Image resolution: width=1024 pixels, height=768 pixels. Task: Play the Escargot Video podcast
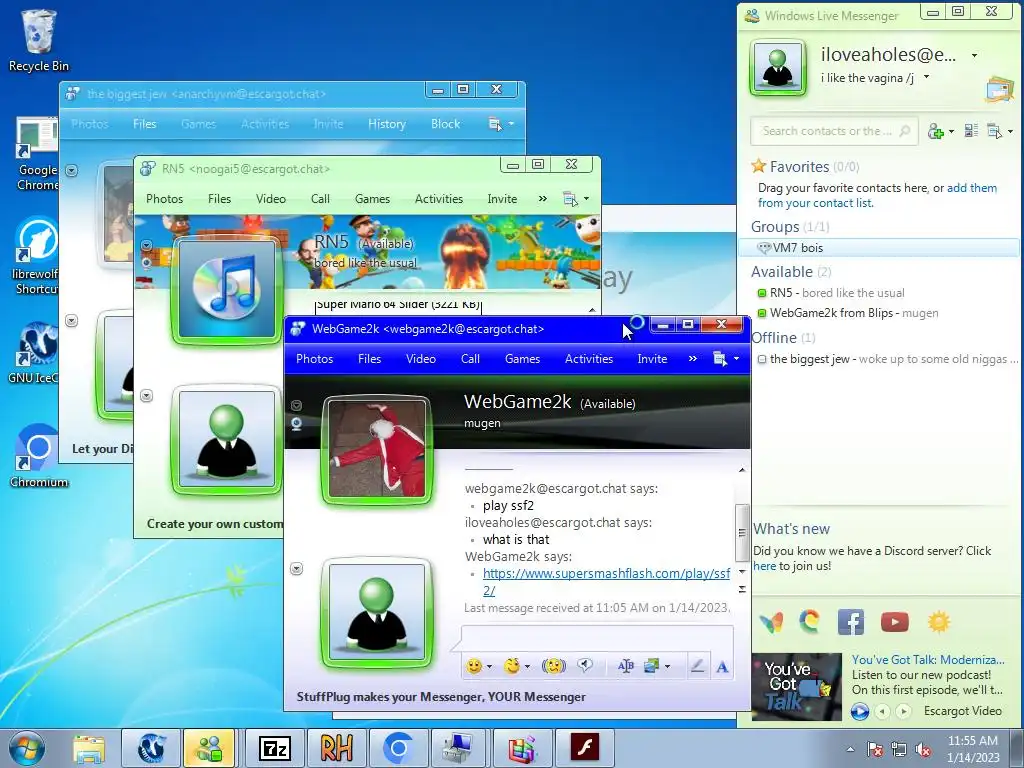pos(859,711)
